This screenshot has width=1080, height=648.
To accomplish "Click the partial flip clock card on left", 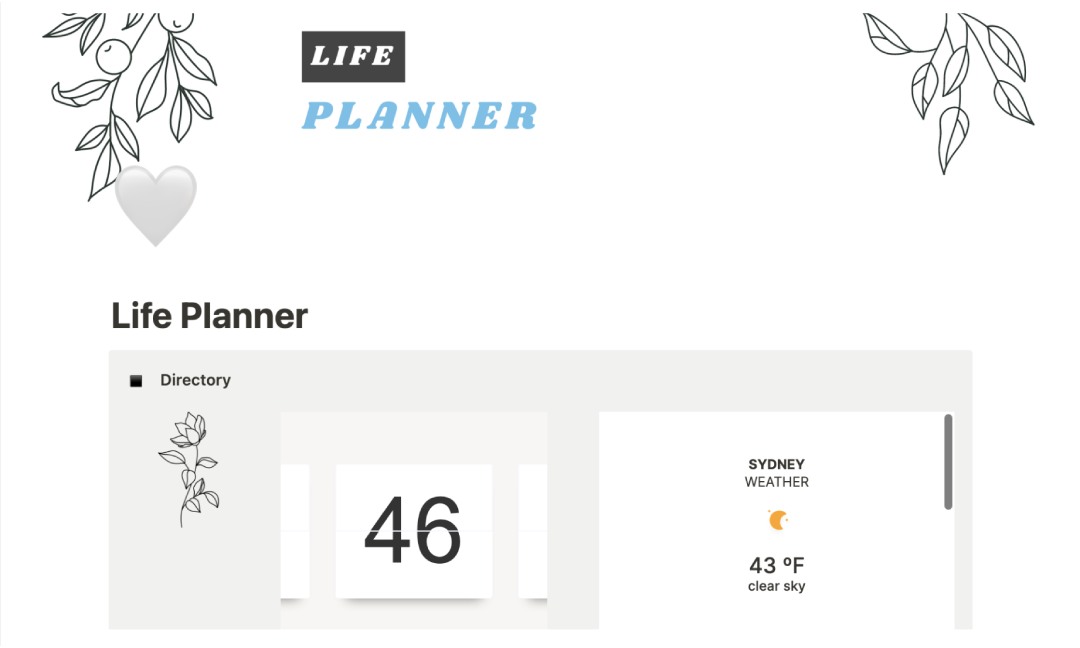I will [x=295, y=530].
